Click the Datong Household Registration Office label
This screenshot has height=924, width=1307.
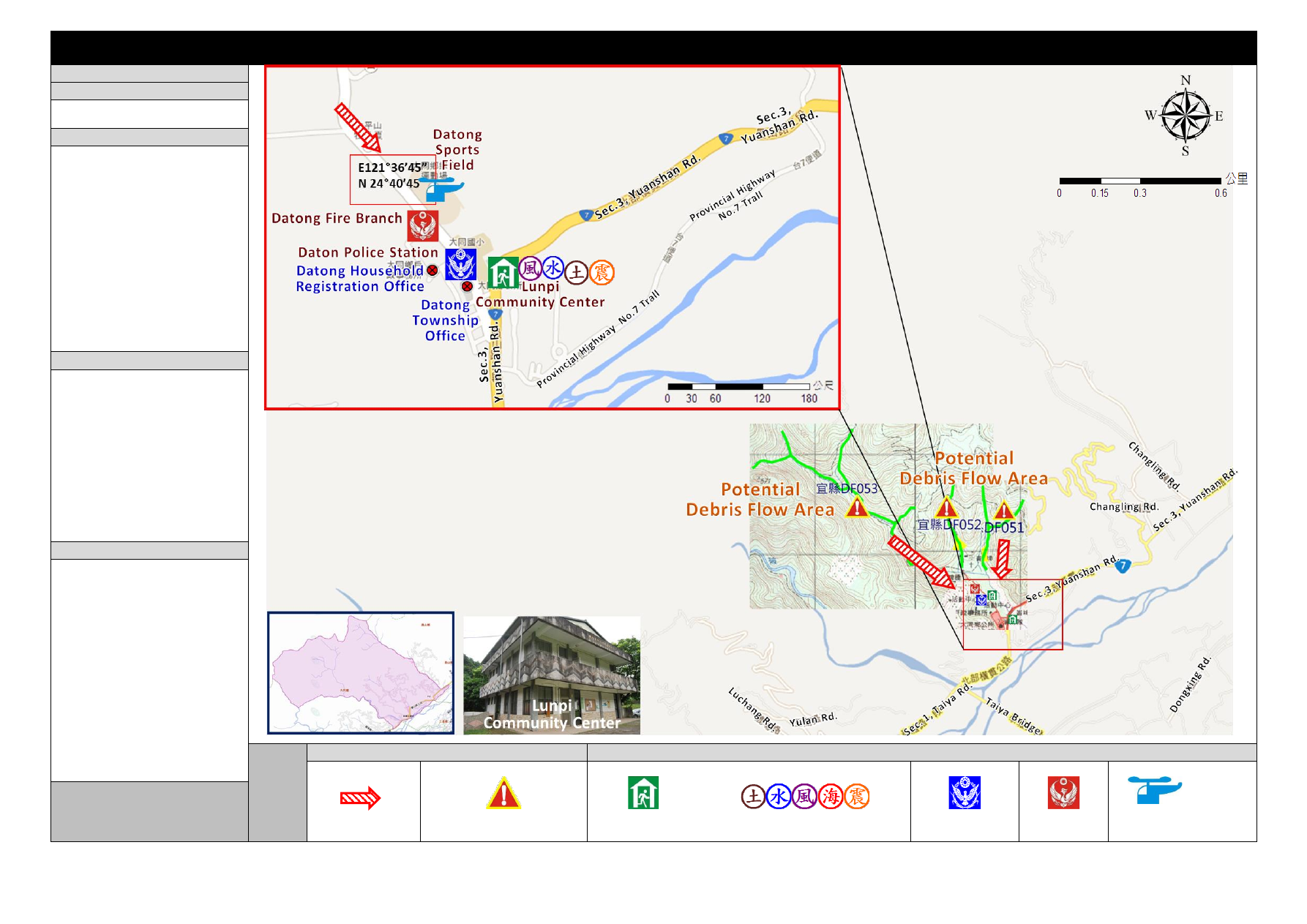[360, 279]
